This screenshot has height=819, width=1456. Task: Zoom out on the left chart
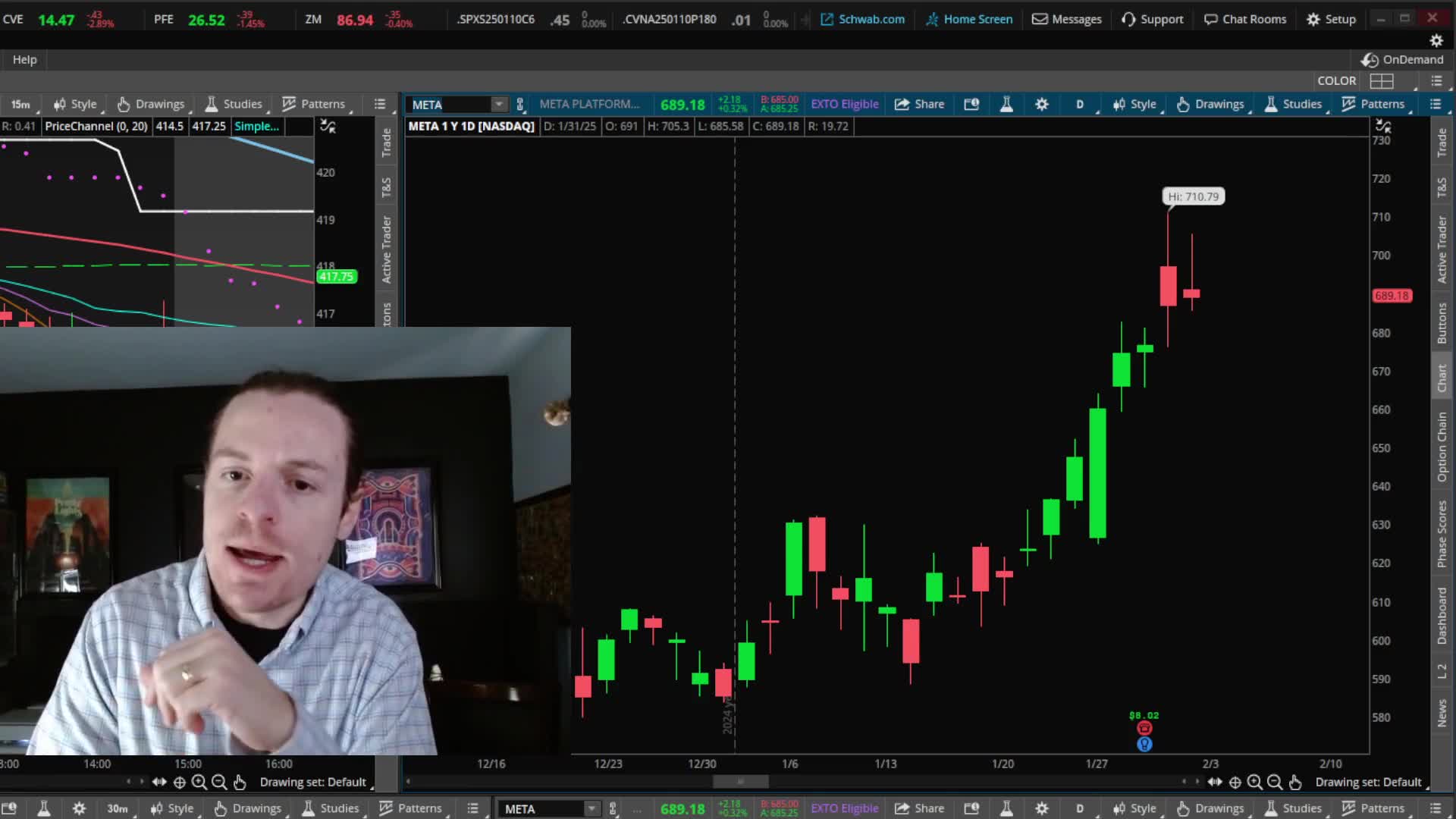point(219,782)
